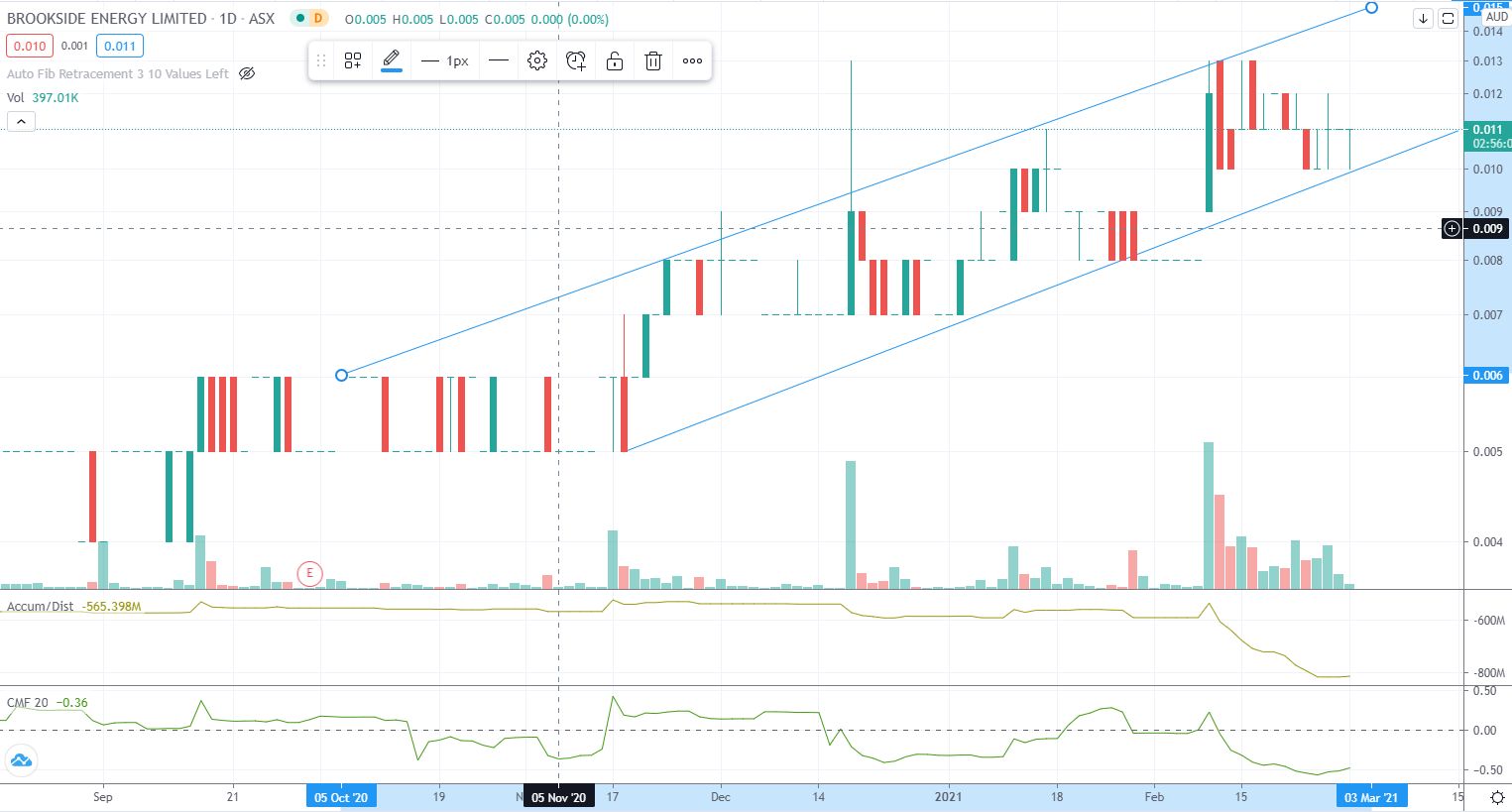Toggle the lock on selected drawing

[615, 61]
